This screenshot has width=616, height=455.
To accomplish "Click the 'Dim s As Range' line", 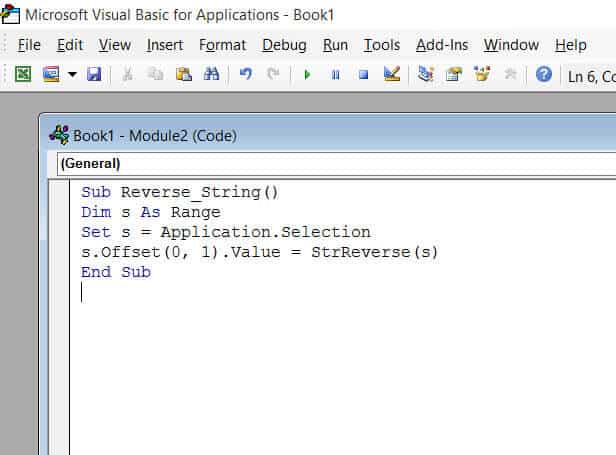I will [x=150, y=213].
